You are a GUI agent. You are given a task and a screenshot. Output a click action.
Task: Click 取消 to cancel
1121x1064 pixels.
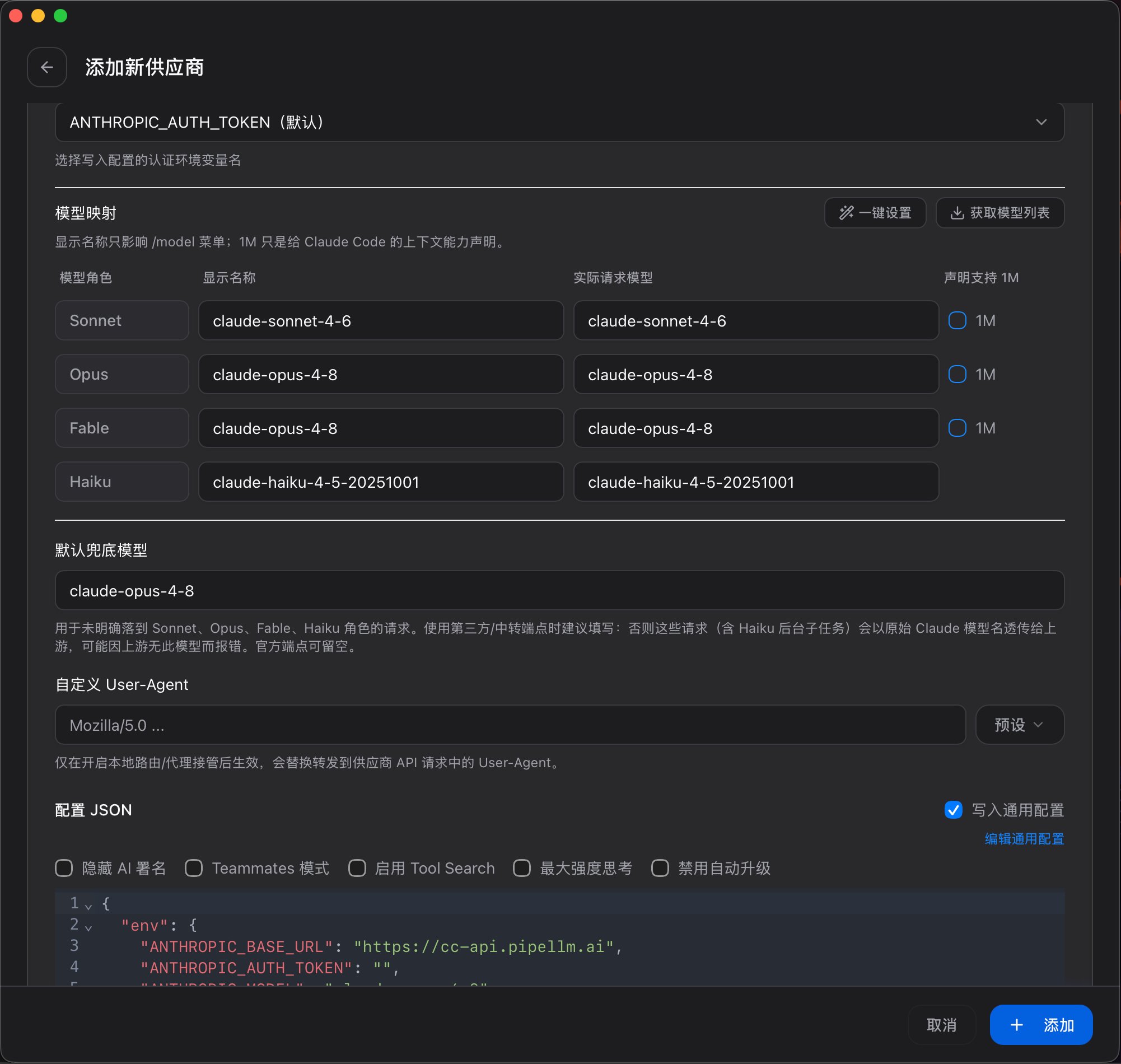coord(941,1025)
